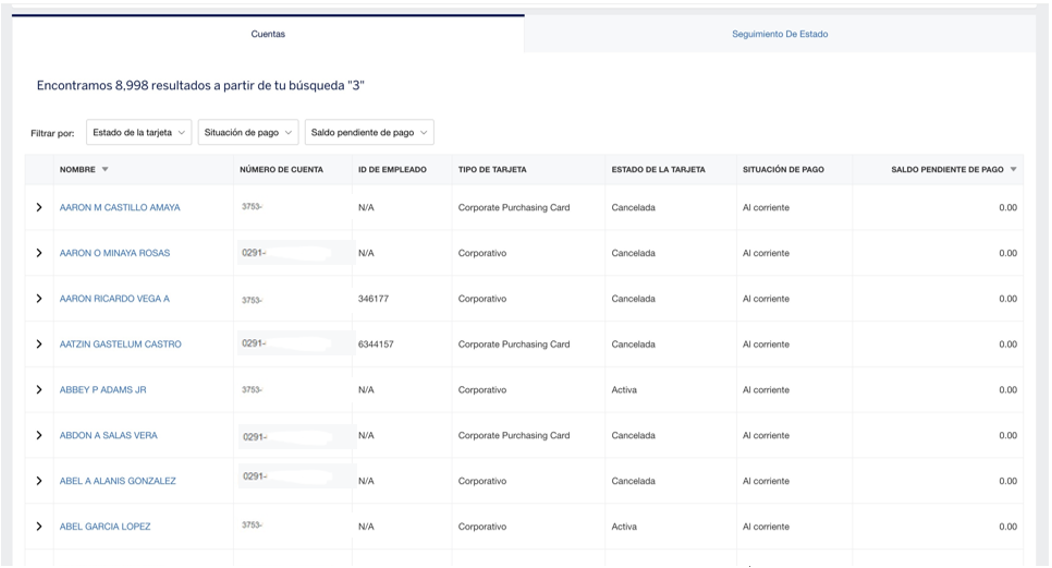
Task: Open the Seguimiento De Estado tab
Action: pos(779,34)
